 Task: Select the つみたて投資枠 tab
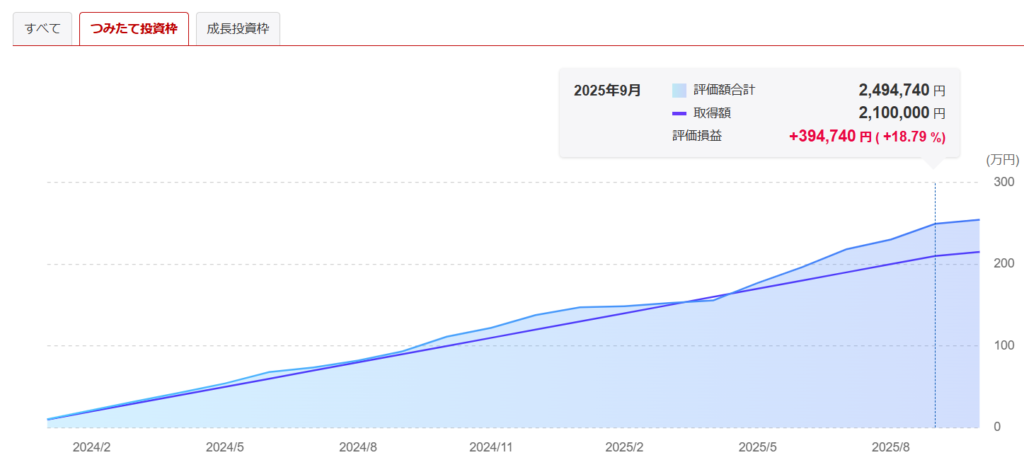pos(133,28)
